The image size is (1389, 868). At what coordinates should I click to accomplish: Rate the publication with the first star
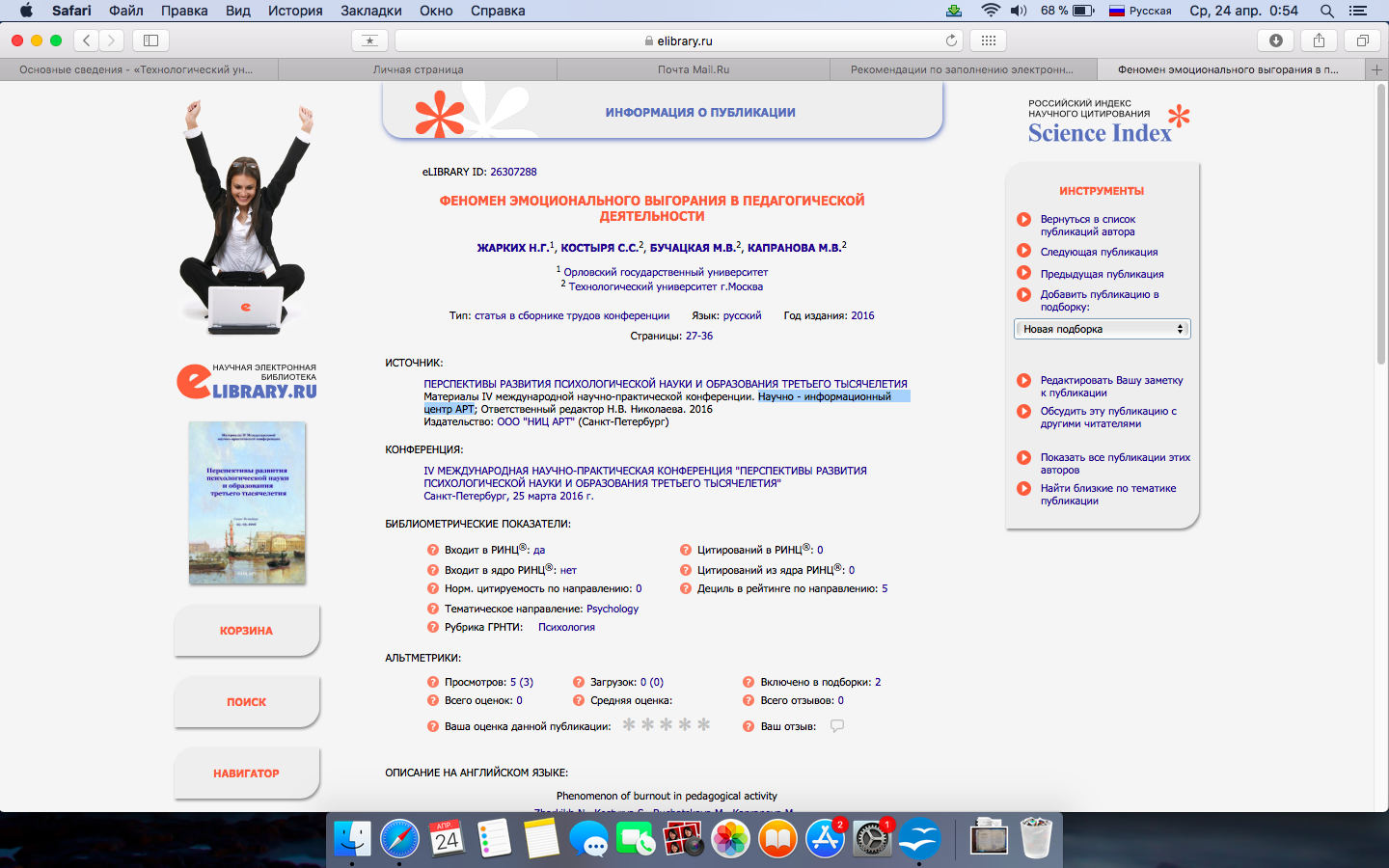coord(629,724)
